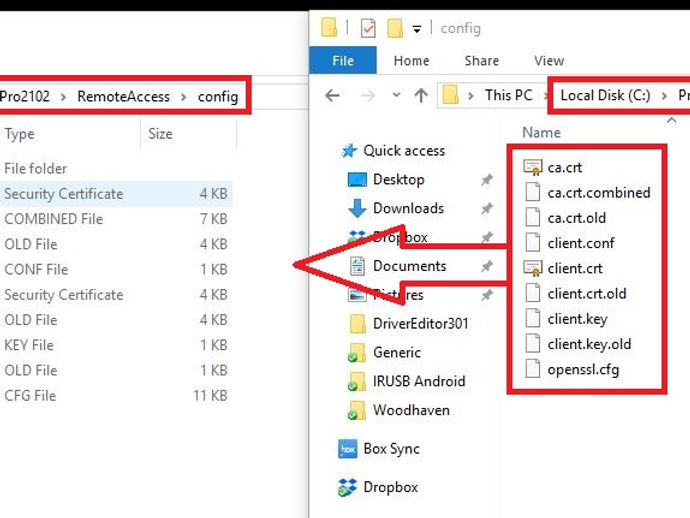Viewport: 690px width, 518px height.
Task: Expand chevron after RemoteAccess in left window
Action: [x=184, y=97]
